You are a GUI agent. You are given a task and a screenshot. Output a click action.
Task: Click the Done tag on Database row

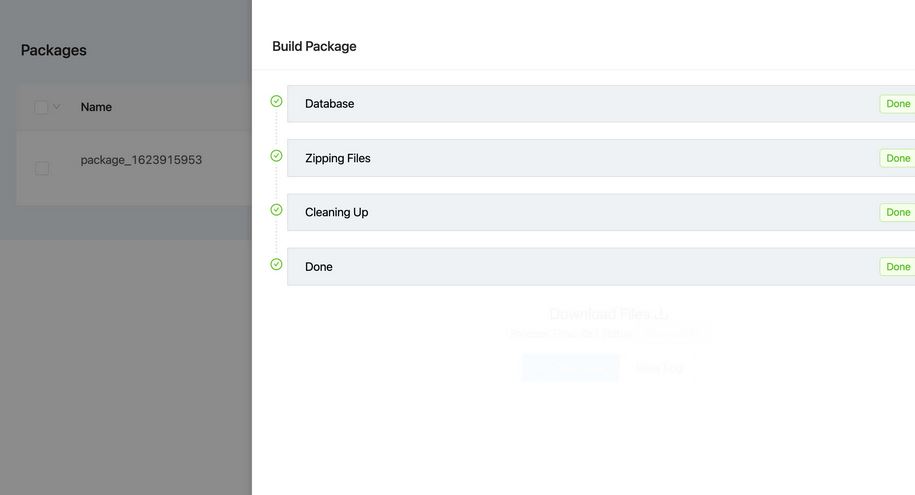point(897,104)
